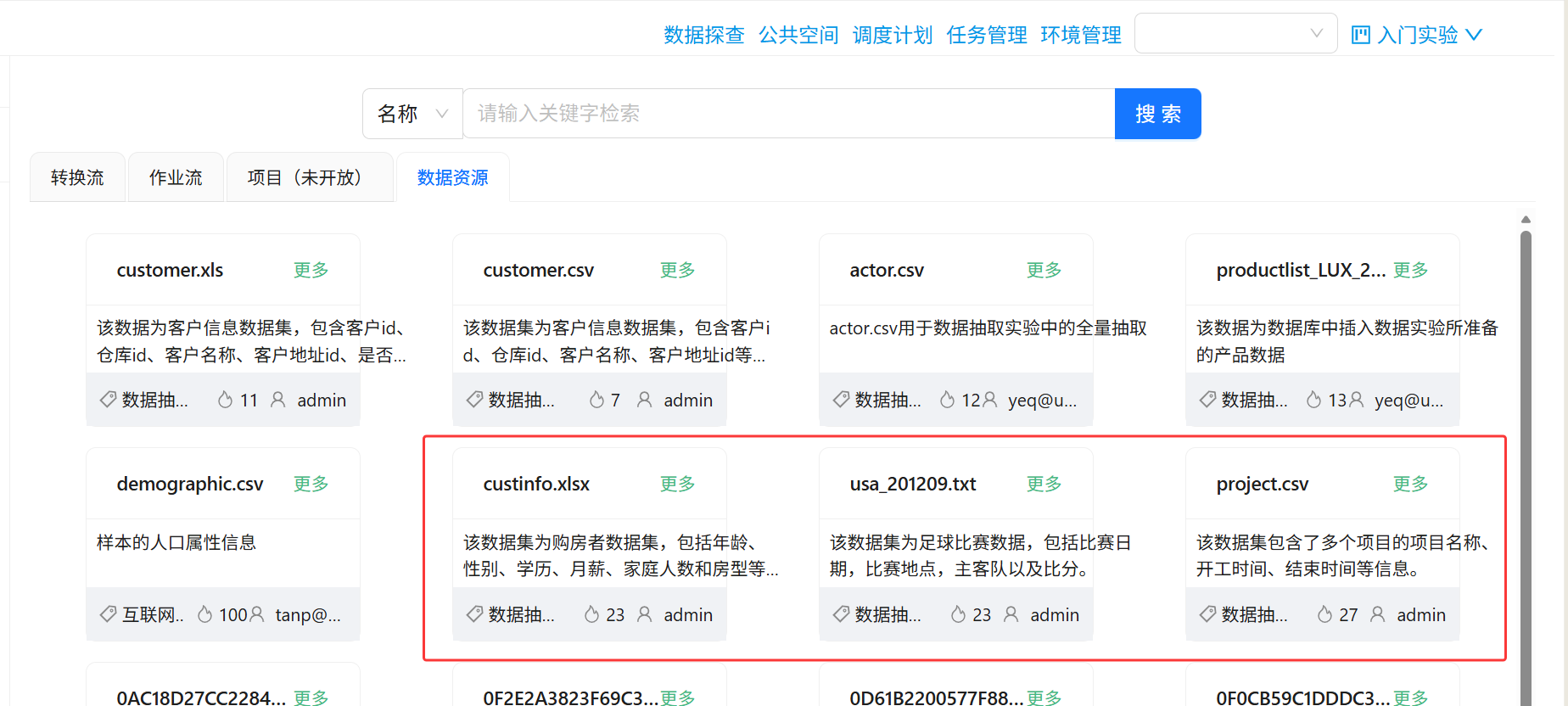
Task: Click the custinfo.xlsx file title
Action: [x=536, y=484]
